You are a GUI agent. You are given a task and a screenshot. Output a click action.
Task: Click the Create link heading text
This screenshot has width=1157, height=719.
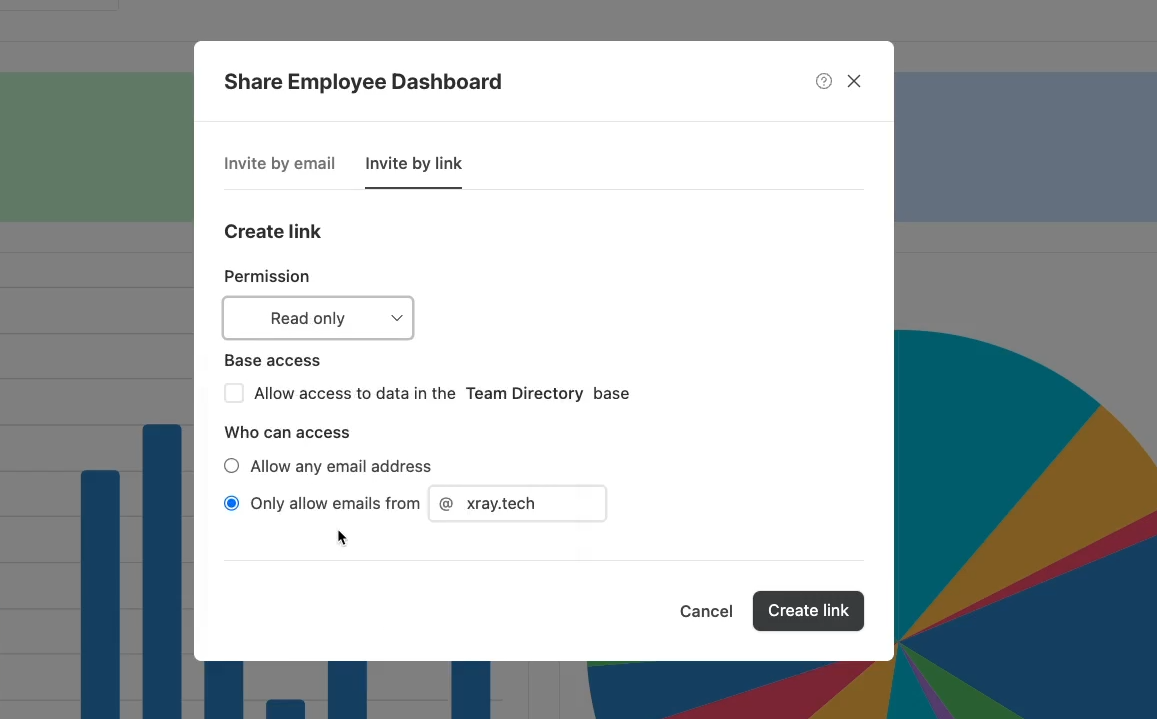tap(272, 232)
